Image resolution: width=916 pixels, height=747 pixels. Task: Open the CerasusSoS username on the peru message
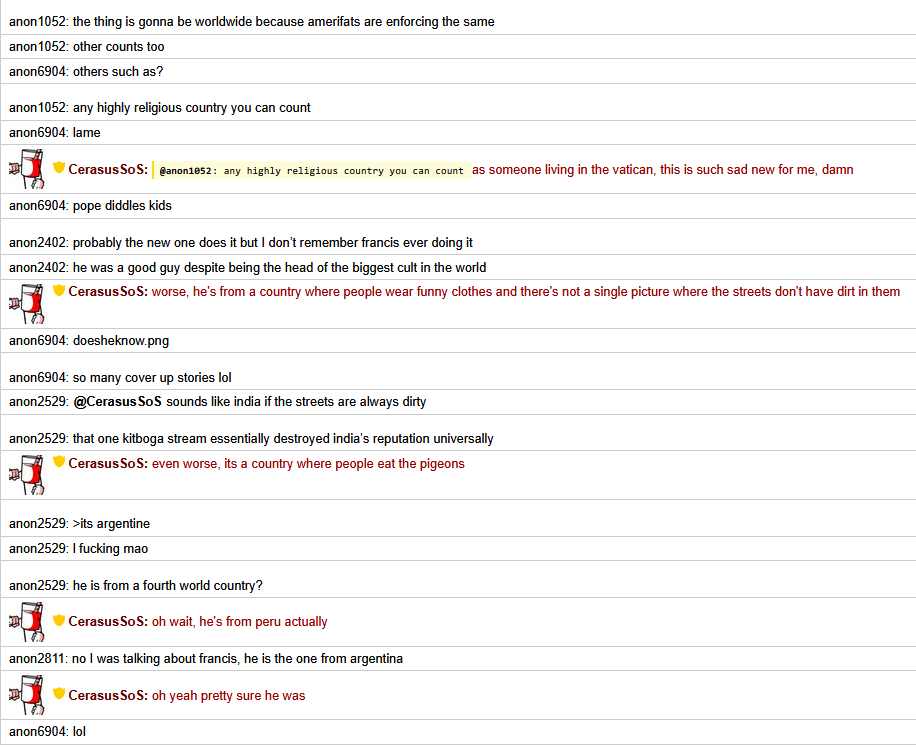(108, 621)
